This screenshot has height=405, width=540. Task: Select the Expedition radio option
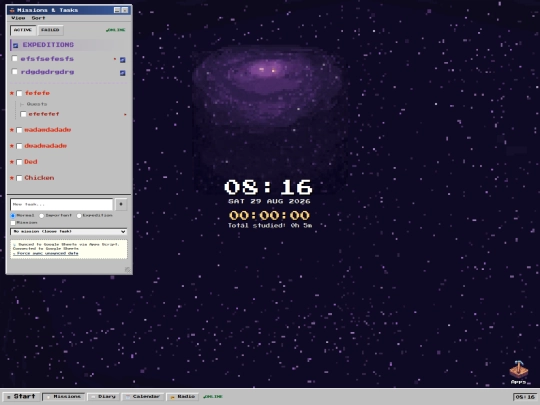click(79, 216)
